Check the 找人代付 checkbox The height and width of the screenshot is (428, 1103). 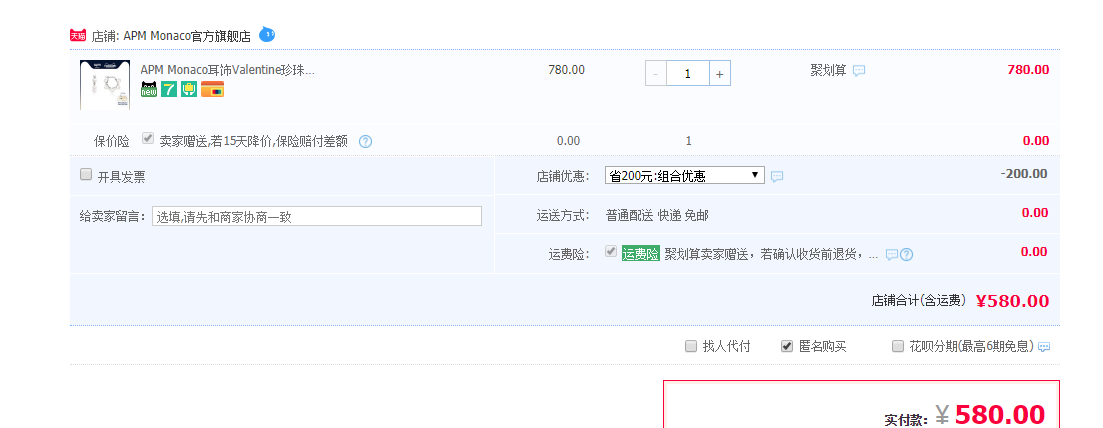coord(691,346)
